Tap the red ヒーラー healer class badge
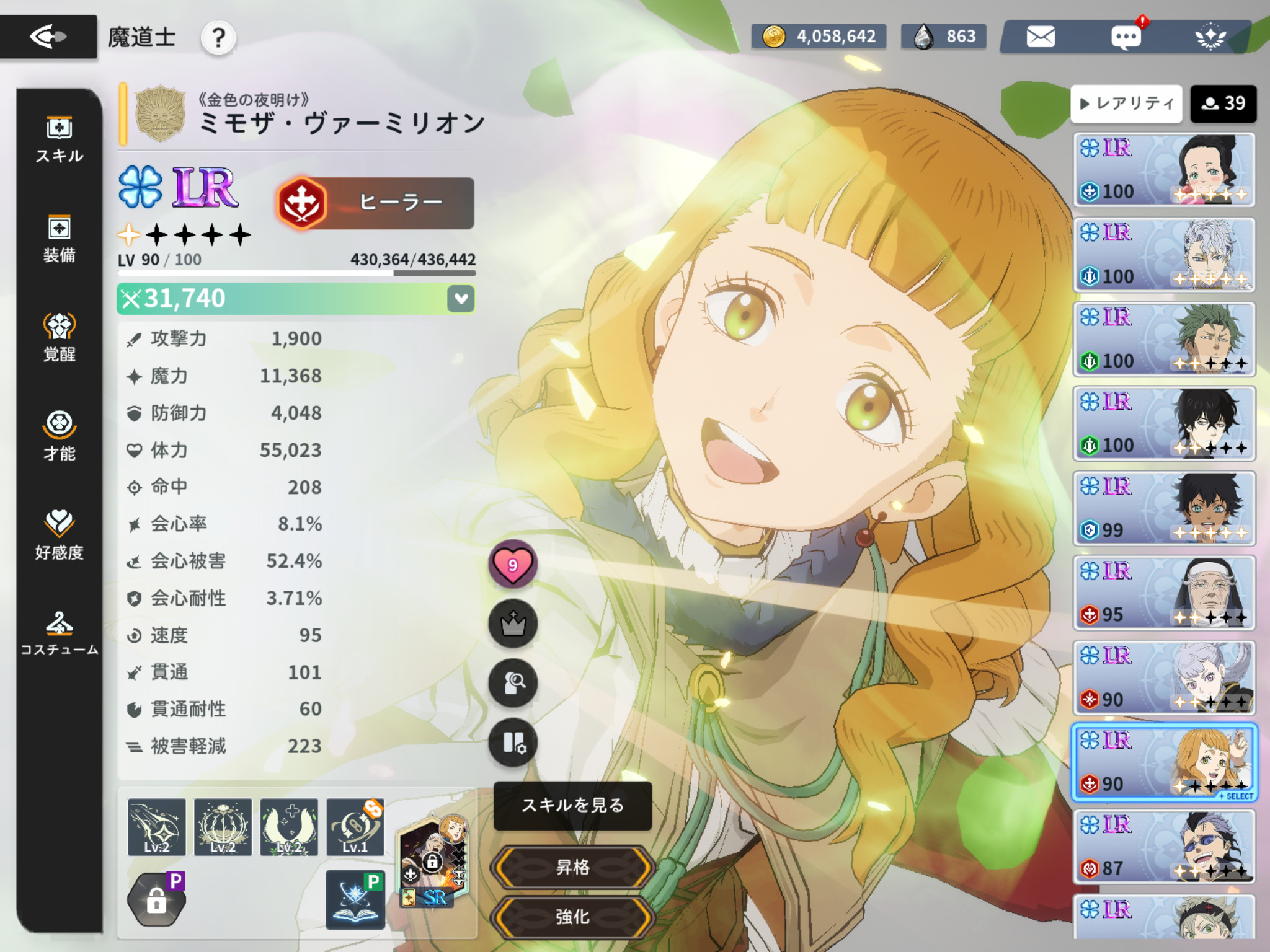The height and width of the screenshot is (952, 1270). click(x=376, y=203)
